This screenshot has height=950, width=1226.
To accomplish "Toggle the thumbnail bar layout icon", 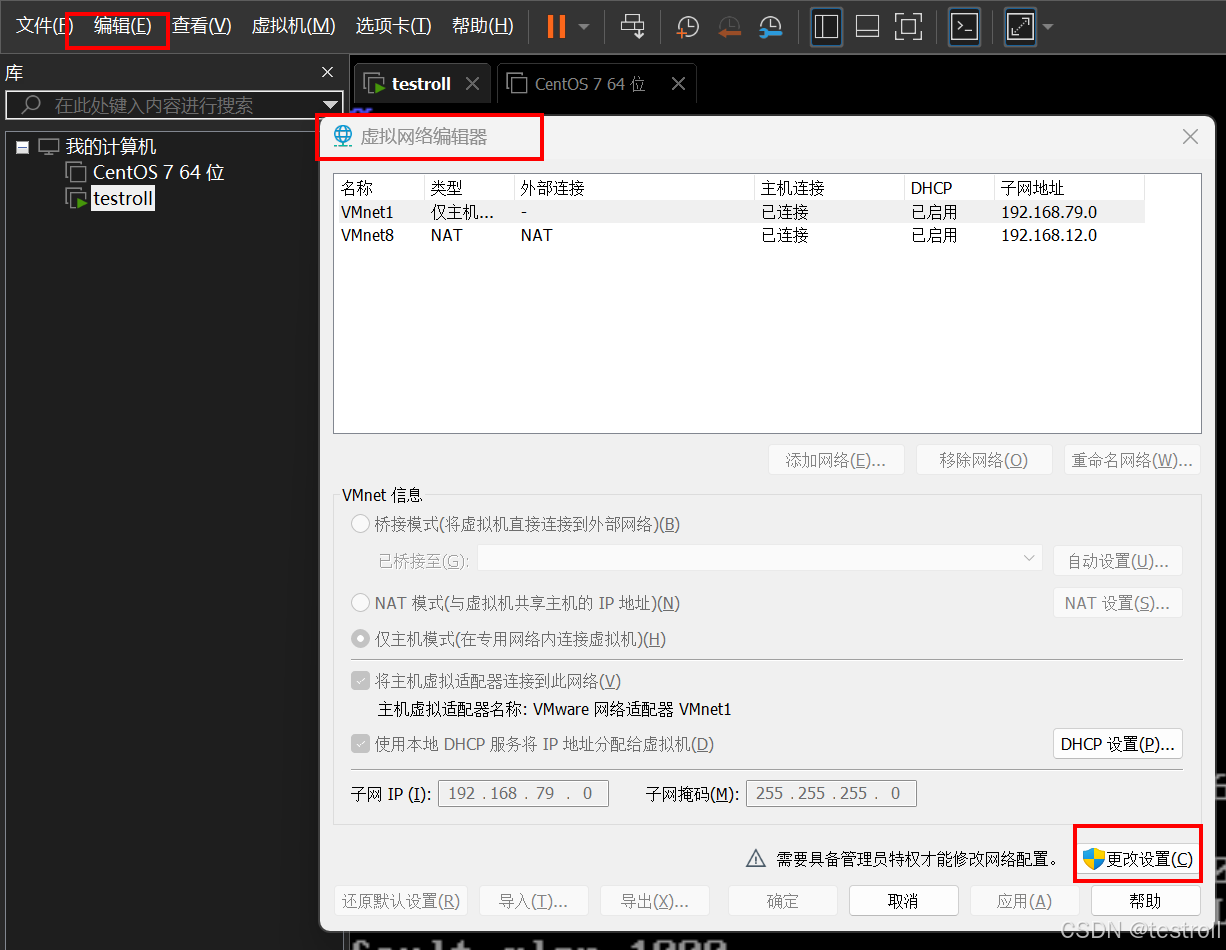I will [x=867, y=27].
